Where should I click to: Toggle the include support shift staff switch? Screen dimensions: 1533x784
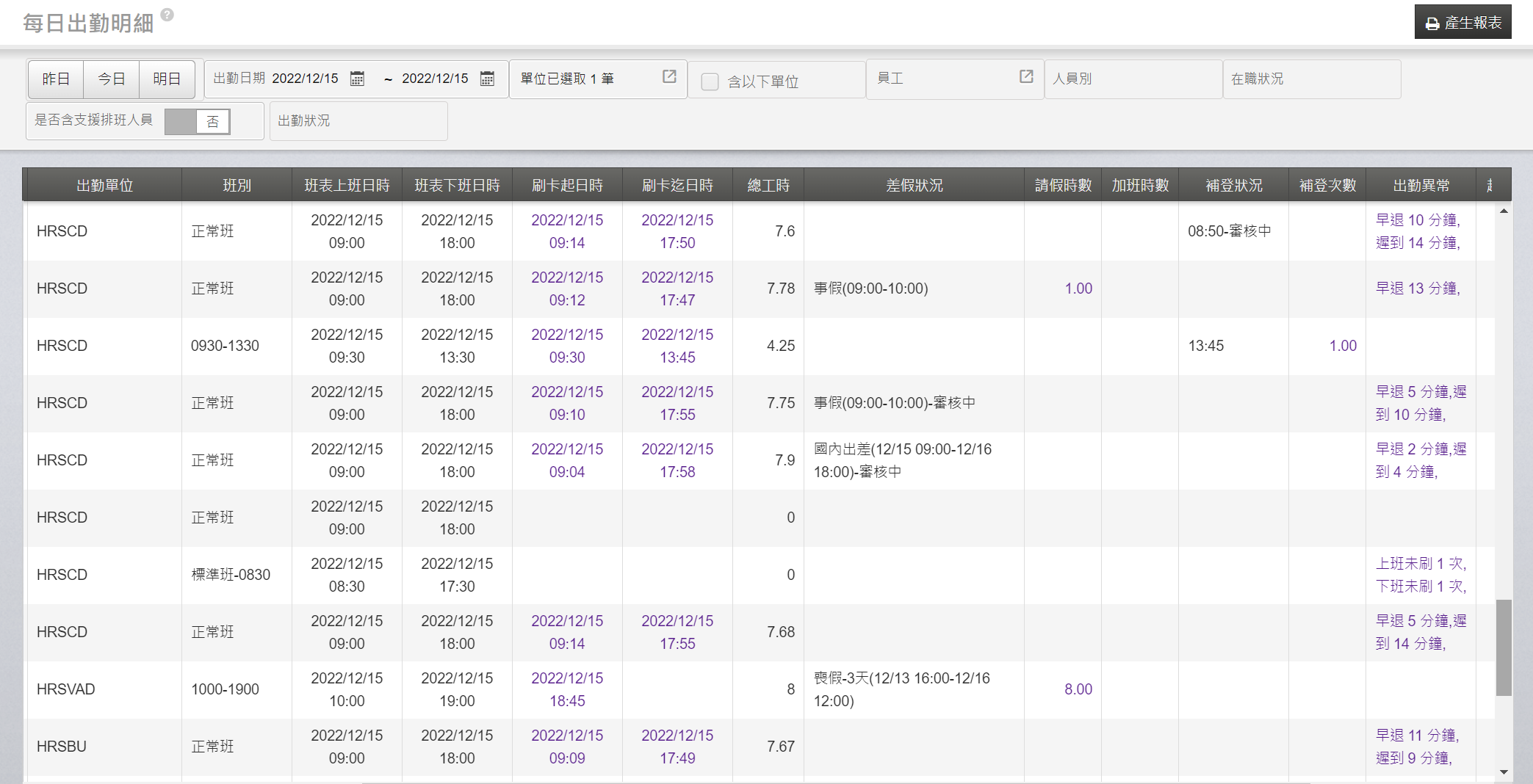(x=197, y=121)
